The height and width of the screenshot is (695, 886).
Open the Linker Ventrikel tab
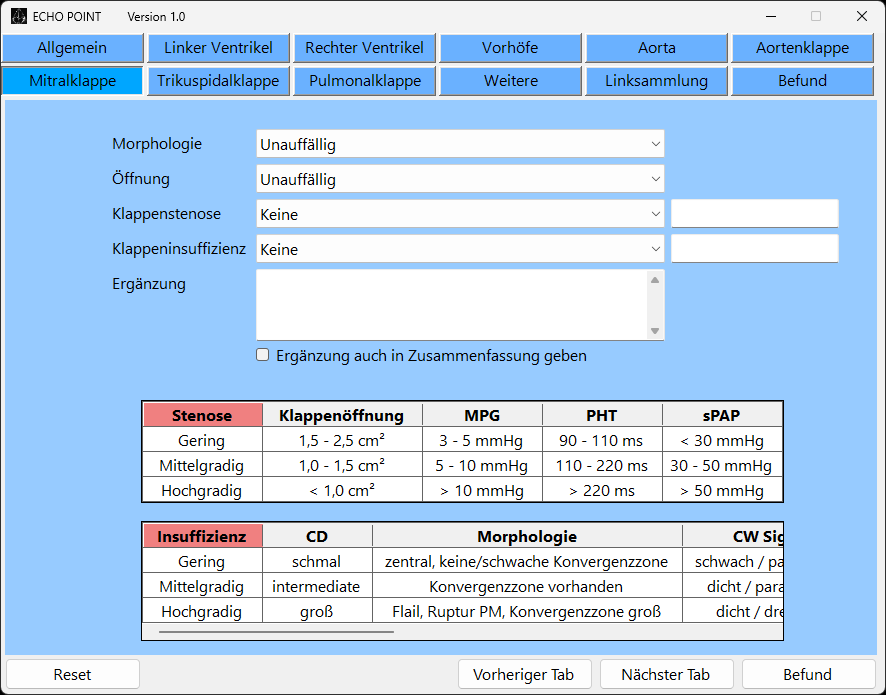218,48
